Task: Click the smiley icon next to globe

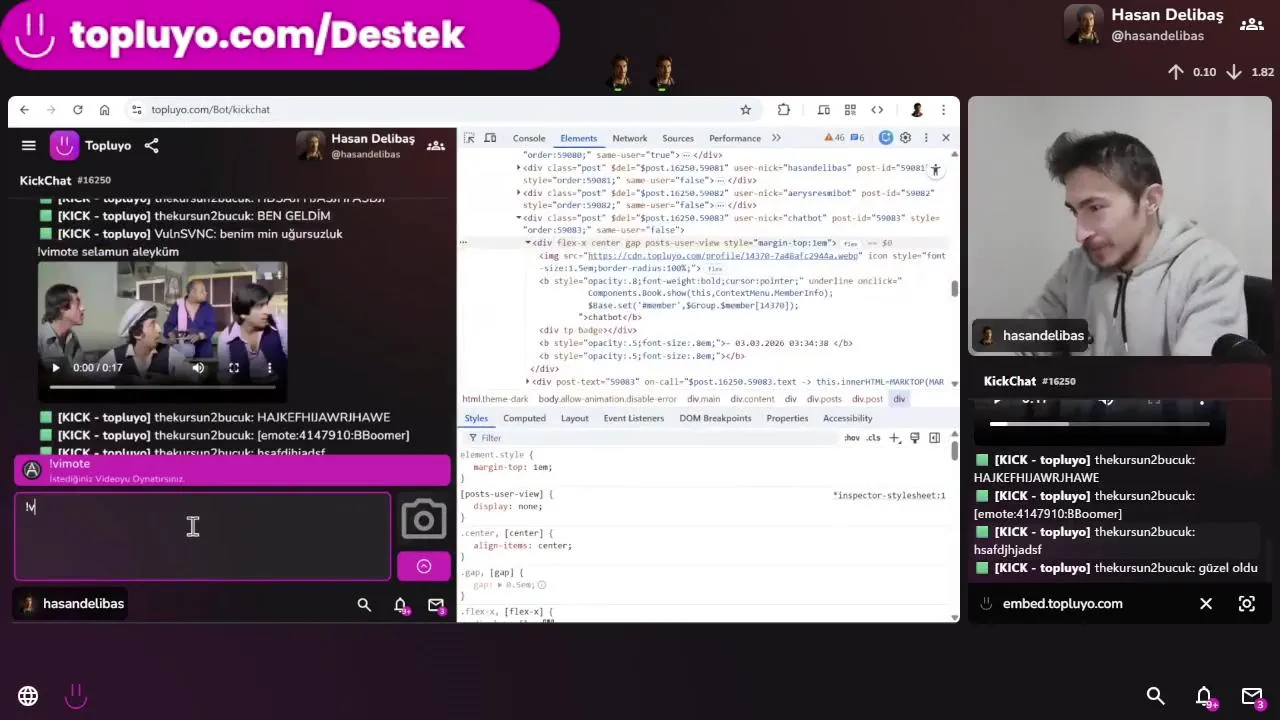Action: [76, 696]
